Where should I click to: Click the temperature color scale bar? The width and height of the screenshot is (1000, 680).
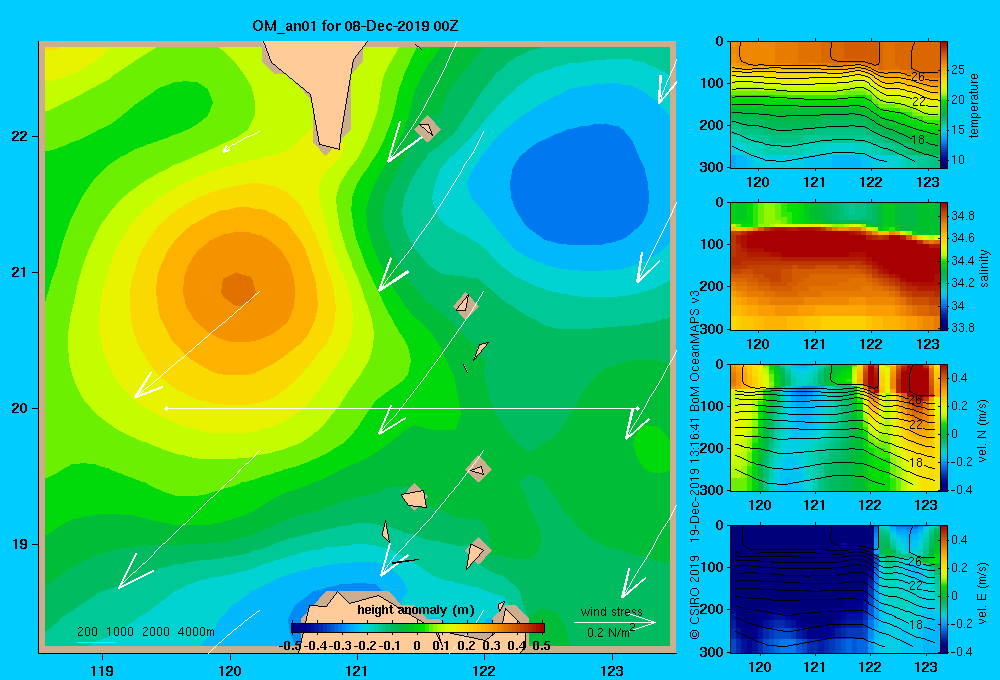click(x=943, y=105)
